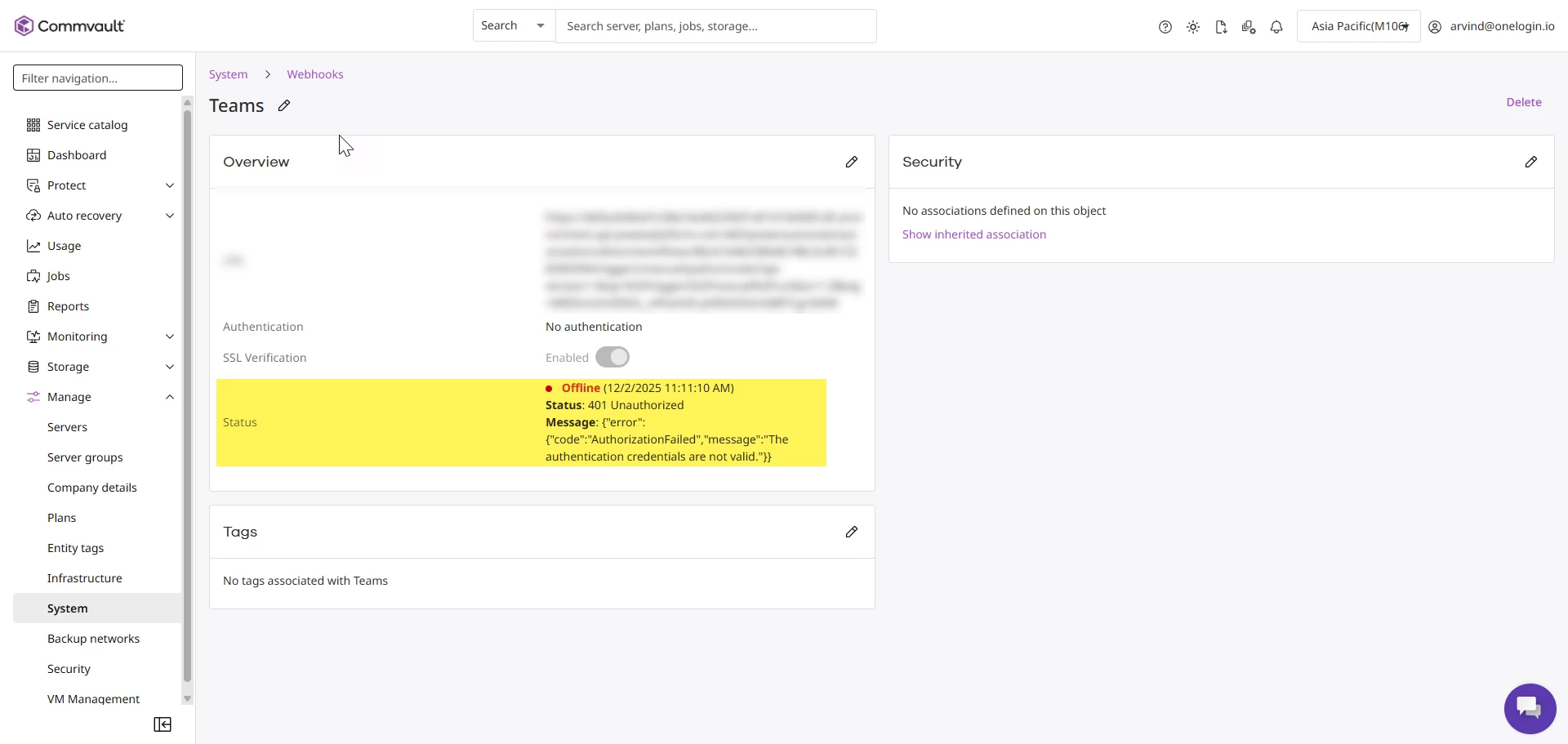Open Backup networks
The width and height of the screenshot is (1568, 744).
coord(93,639)
